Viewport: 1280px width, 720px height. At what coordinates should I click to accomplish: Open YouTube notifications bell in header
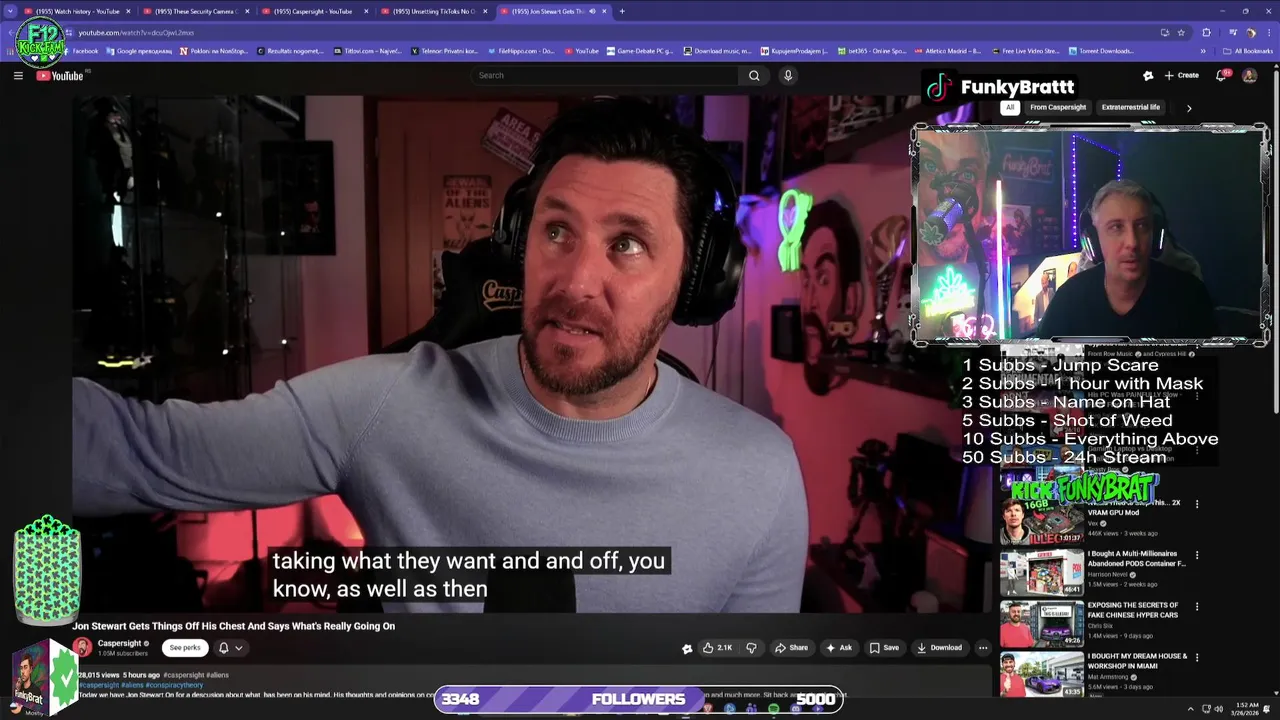click(1221, 76)
